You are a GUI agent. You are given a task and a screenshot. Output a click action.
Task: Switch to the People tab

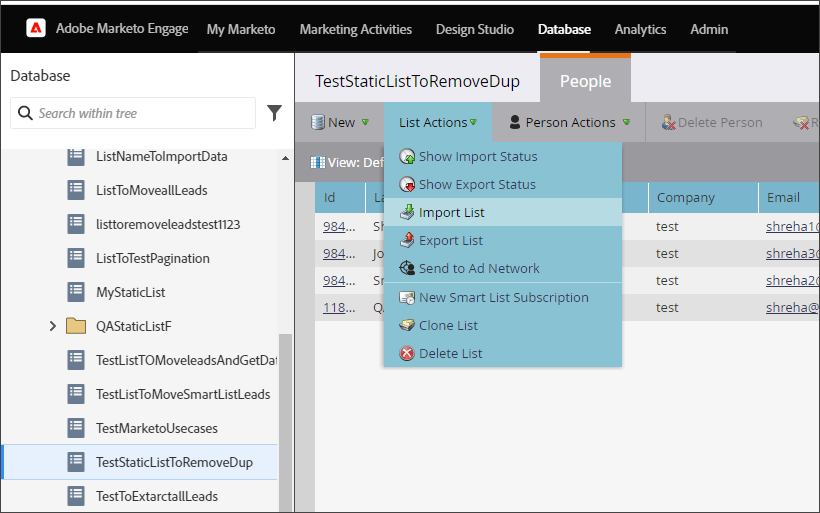coord(585,81)
